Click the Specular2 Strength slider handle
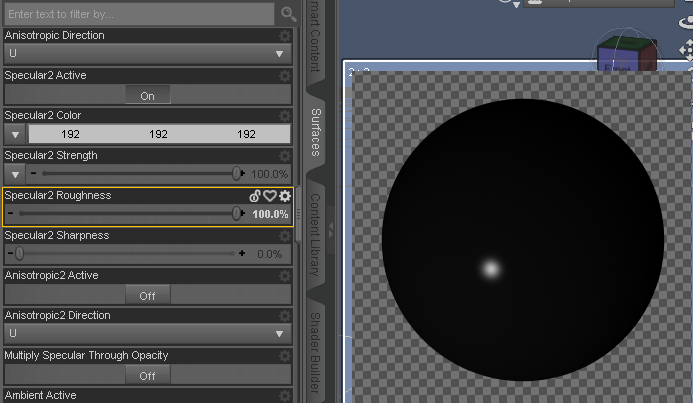 click(x=237, y=173)
